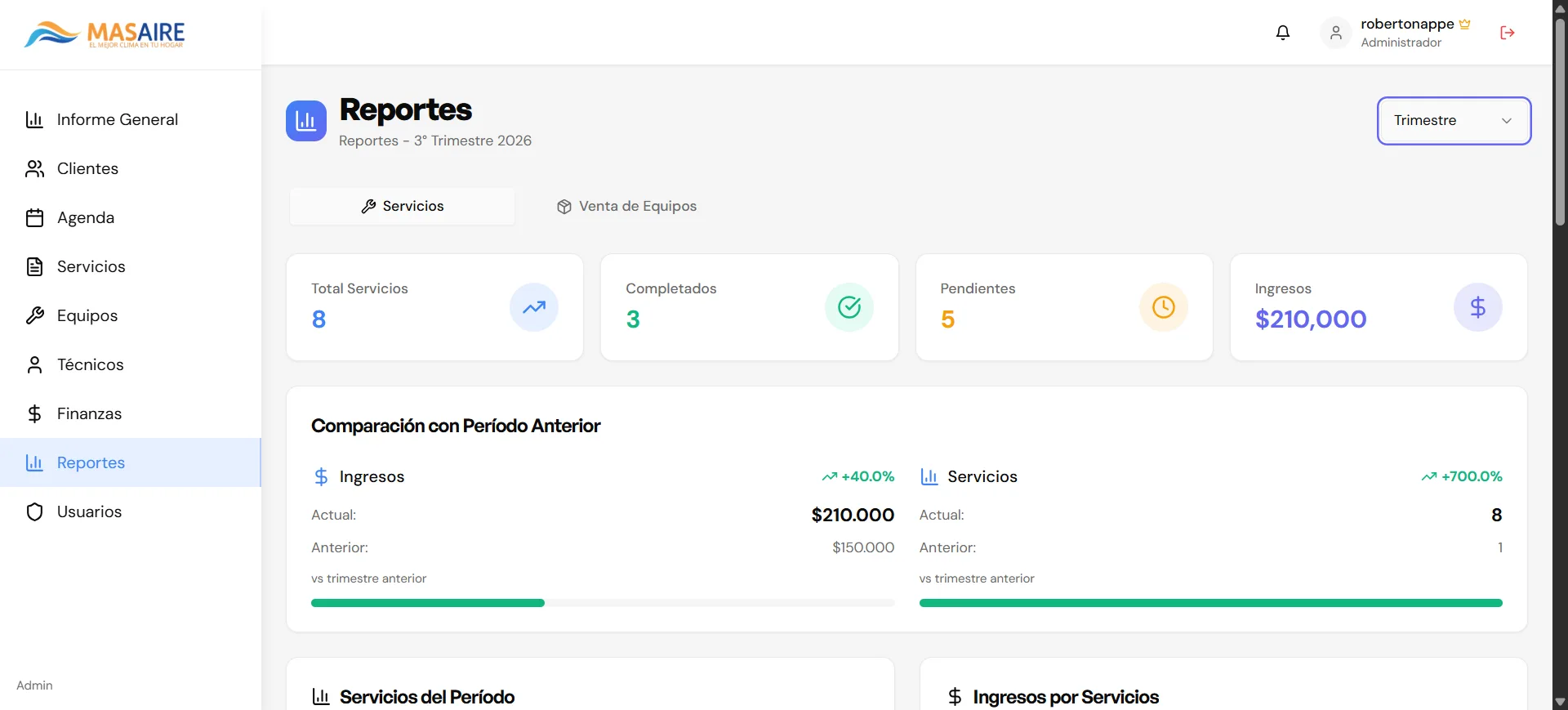Click the Ingresos $210,000 card
Viewport: 1568px width, 710px height.
pos(1379,307)
